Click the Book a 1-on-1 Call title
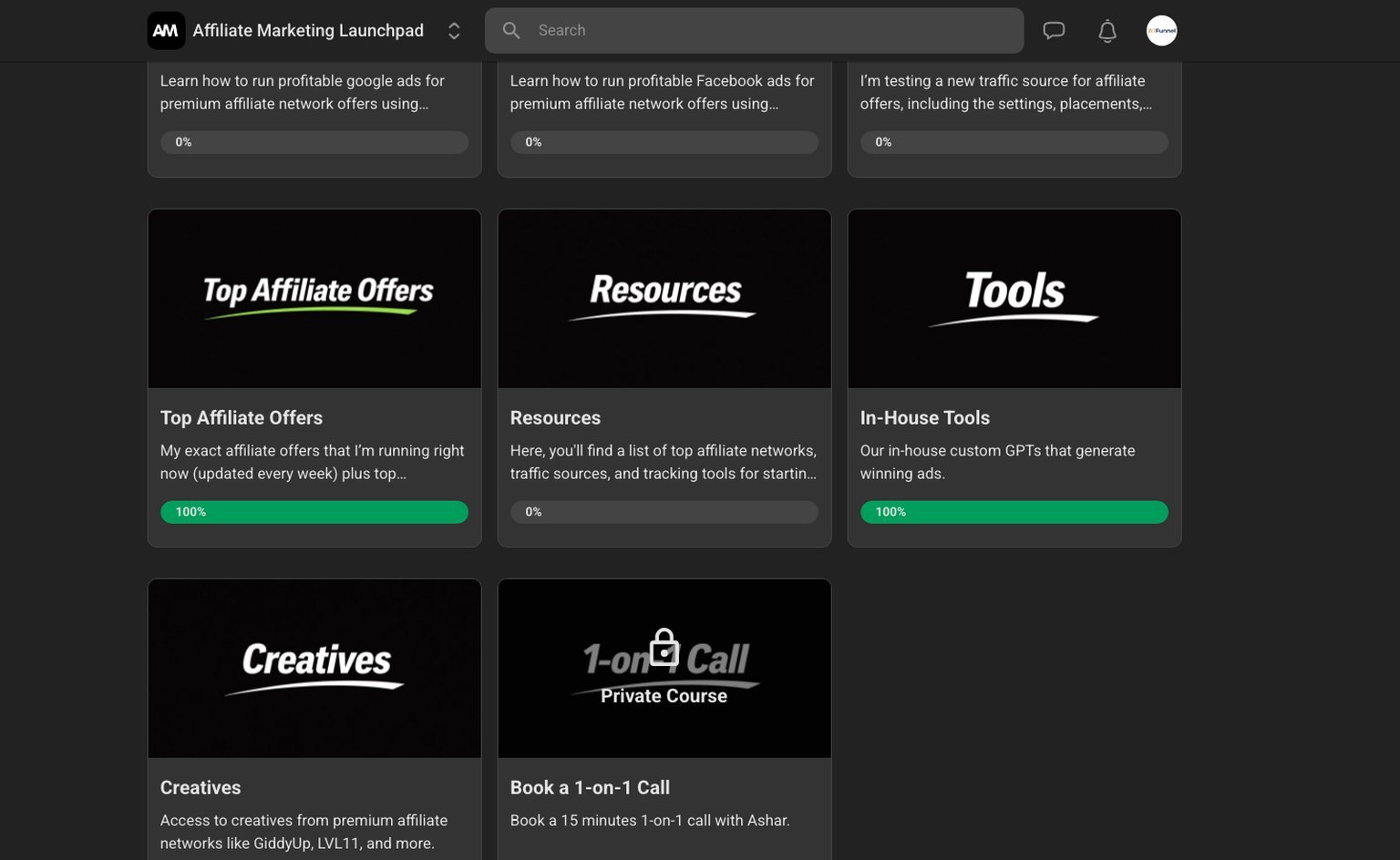Screen dimensions: 1400x860 590,788
